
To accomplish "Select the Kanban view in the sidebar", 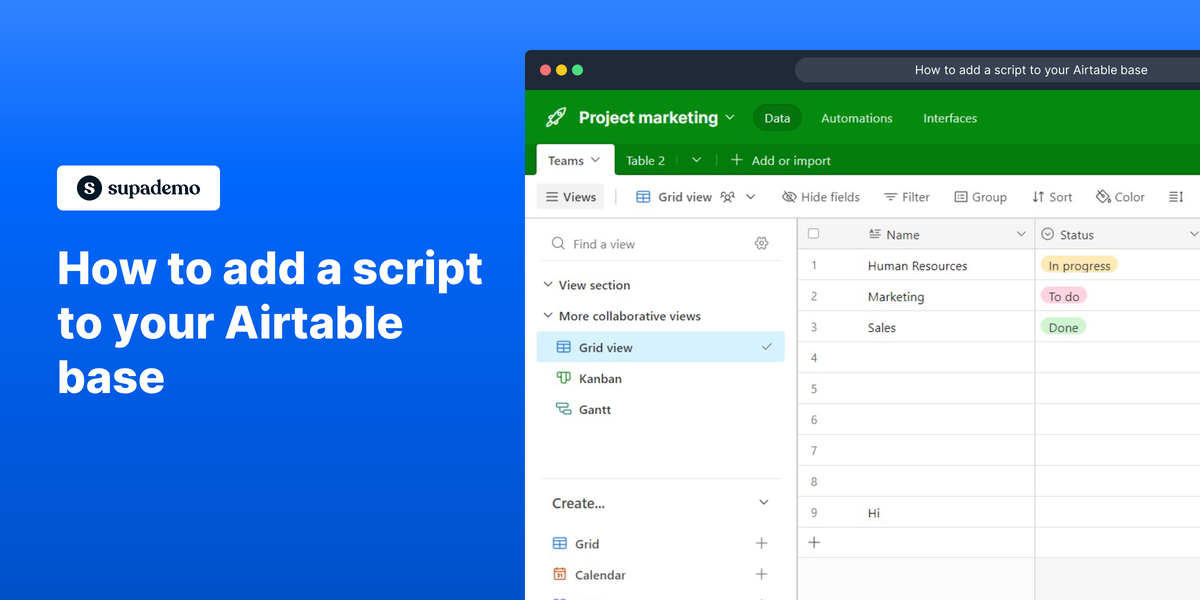I will (599, 378).
